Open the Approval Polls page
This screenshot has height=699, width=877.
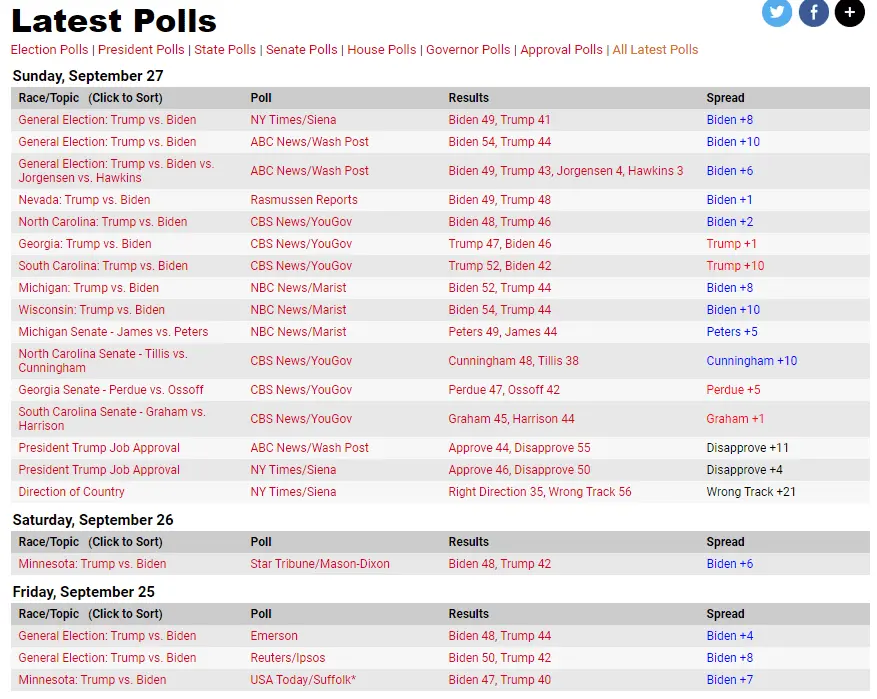click(x=561, y=50)
